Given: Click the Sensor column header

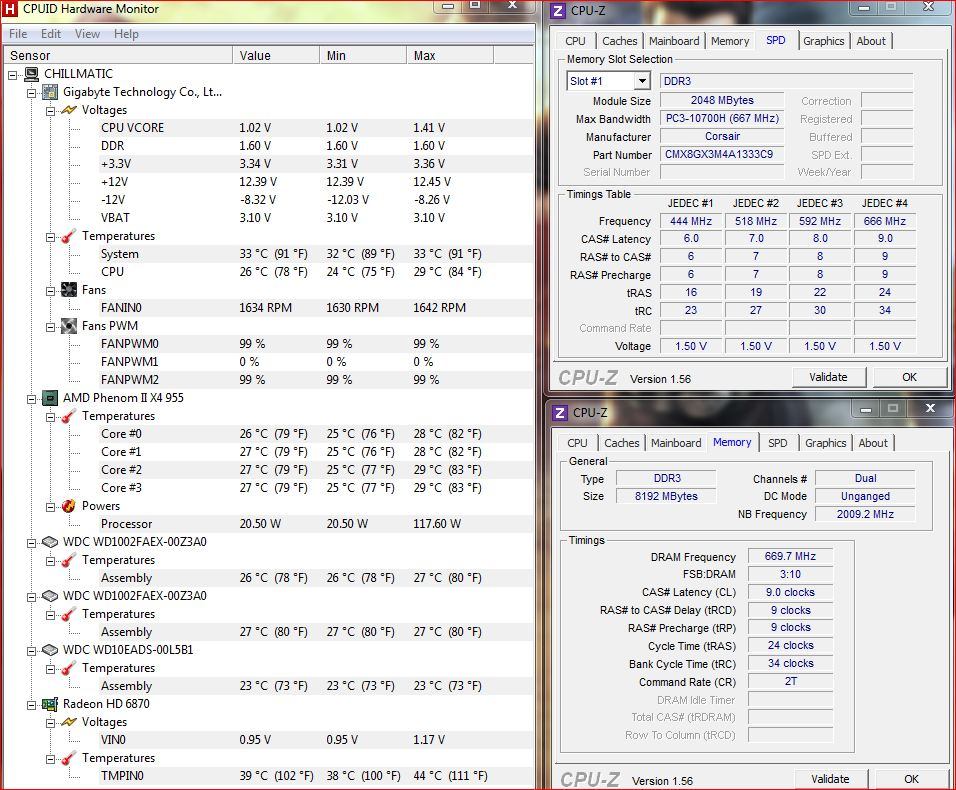Looking at the screenshot, I should (x=118, y=55).
